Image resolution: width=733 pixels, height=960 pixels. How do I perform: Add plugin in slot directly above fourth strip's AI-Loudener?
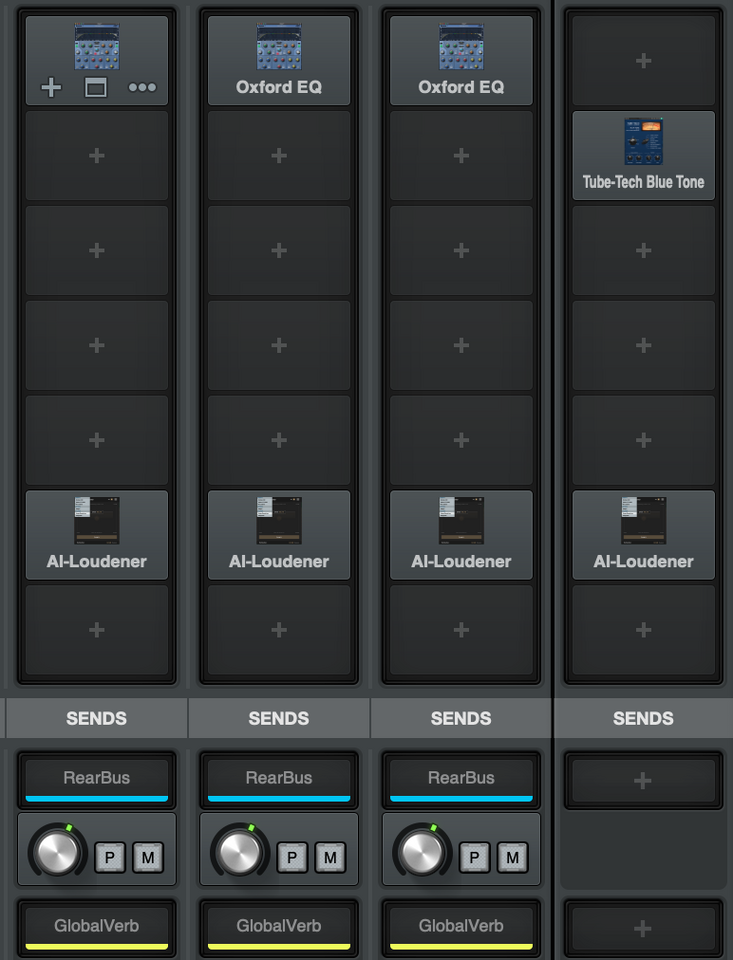644,440
